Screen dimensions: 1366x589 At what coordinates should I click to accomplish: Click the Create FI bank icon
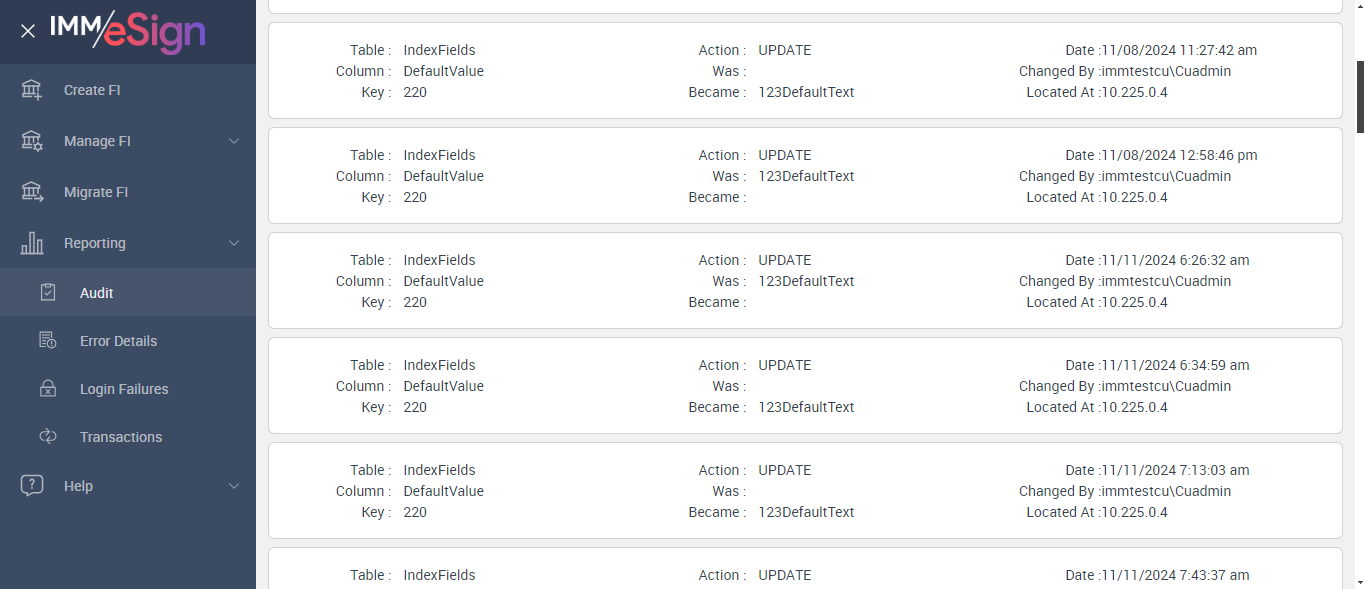[32, 90]
